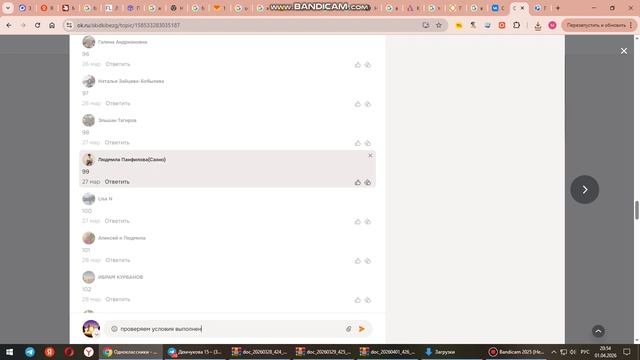Close the post overlay with the top-right X
The width and height of the screenshot is (640, 360).
tap(624, 51)
